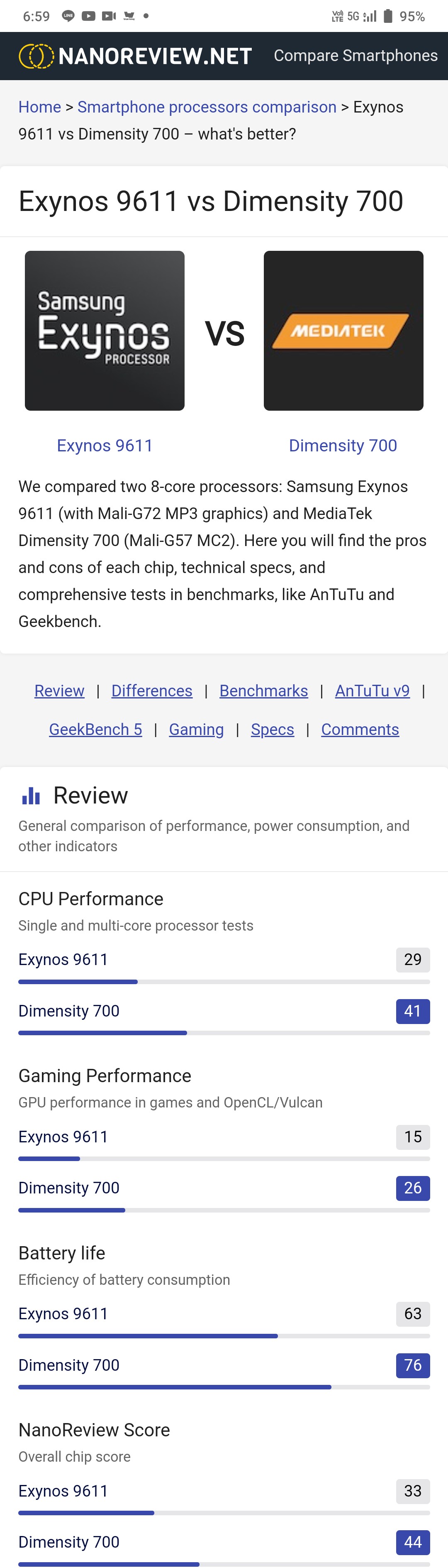Jump to the Gaming section
The image size is (448, 1568).
[196, 729]
